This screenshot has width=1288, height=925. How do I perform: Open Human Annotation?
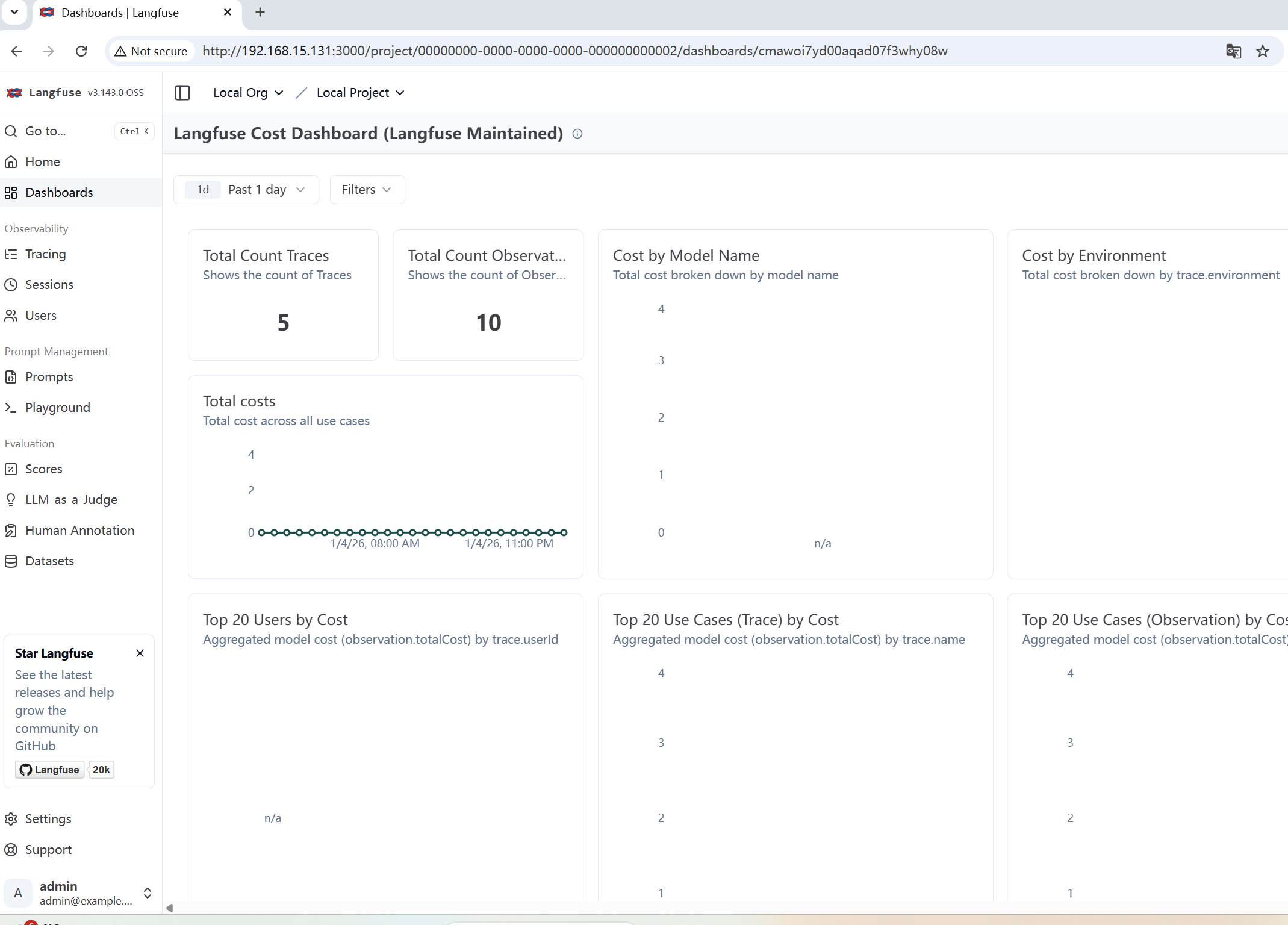(x=79, y=530)
